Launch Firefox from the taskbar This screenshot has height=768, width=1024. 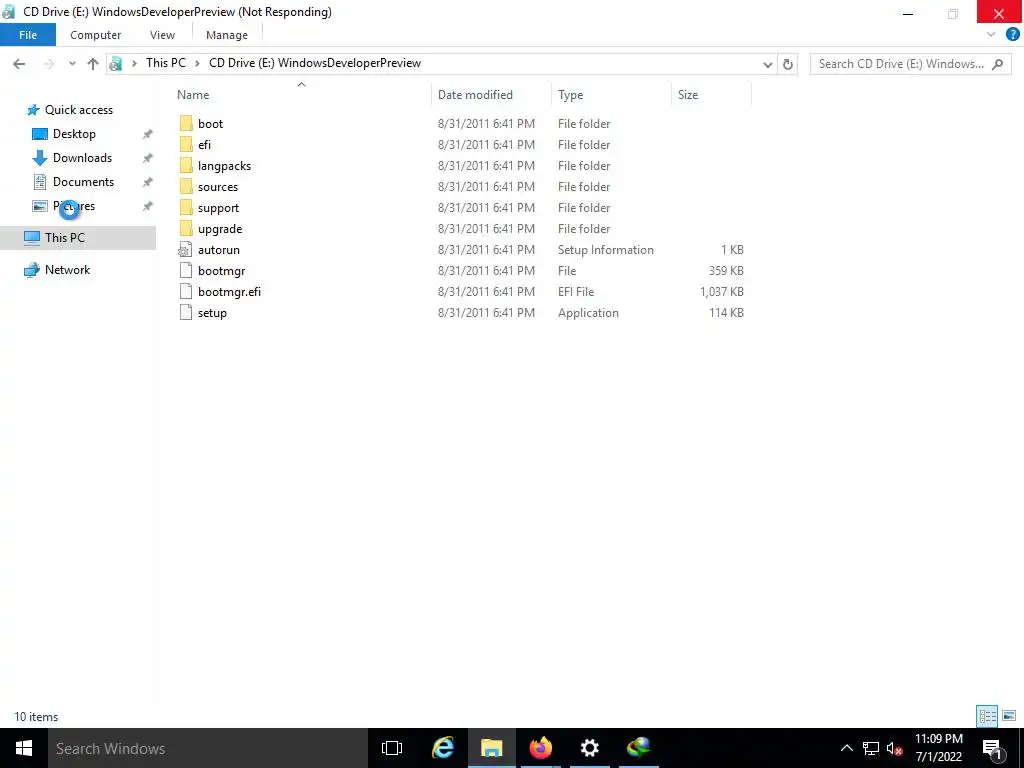pos(540,748)
